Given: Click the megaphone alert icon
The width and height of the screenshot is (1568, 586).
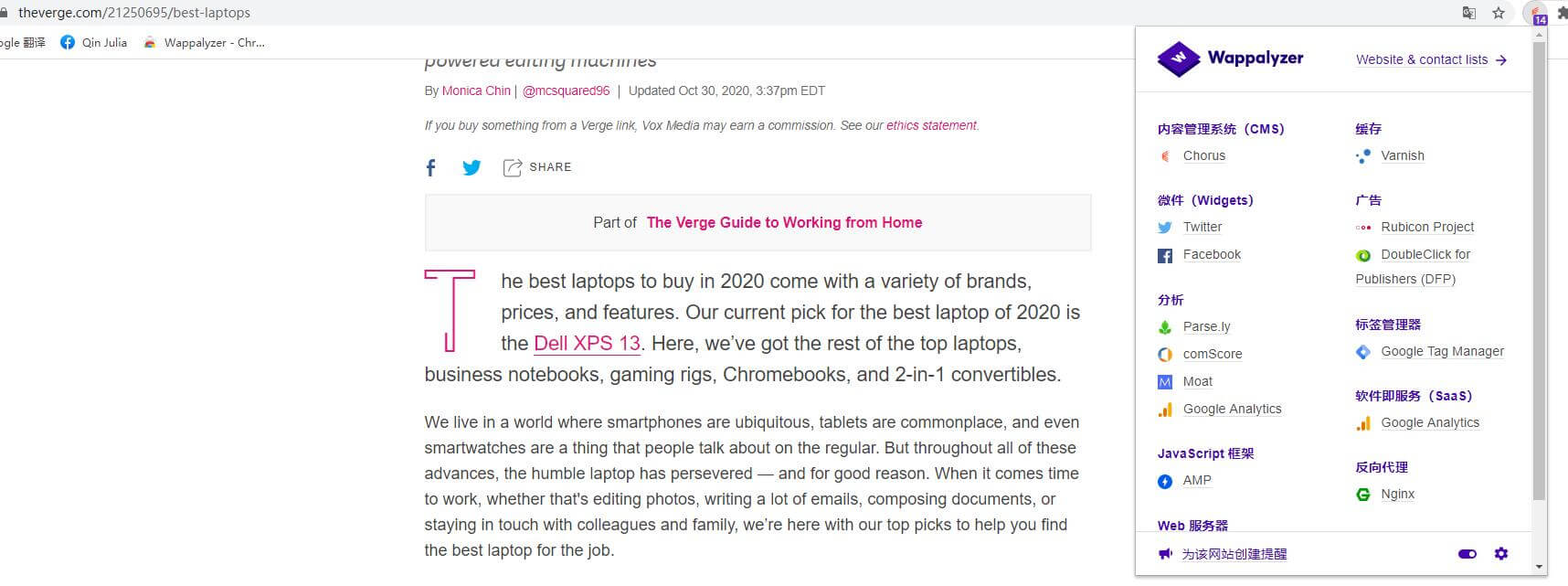Looking at the screenshot, I should point(1164,554).
